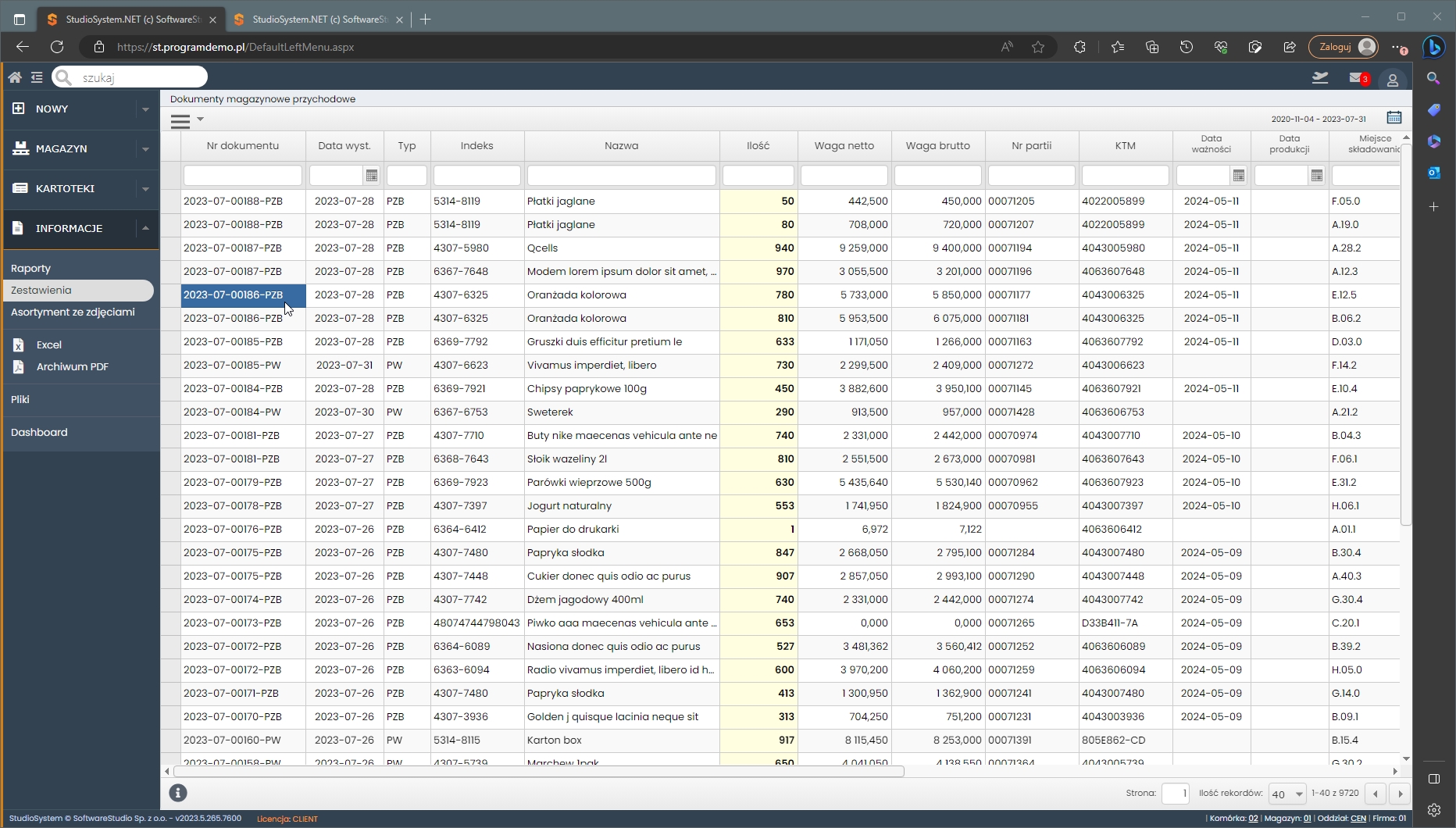The image size is (1456, 828).
Task: Open Archiwum PDF link
Action: [72, 366]
